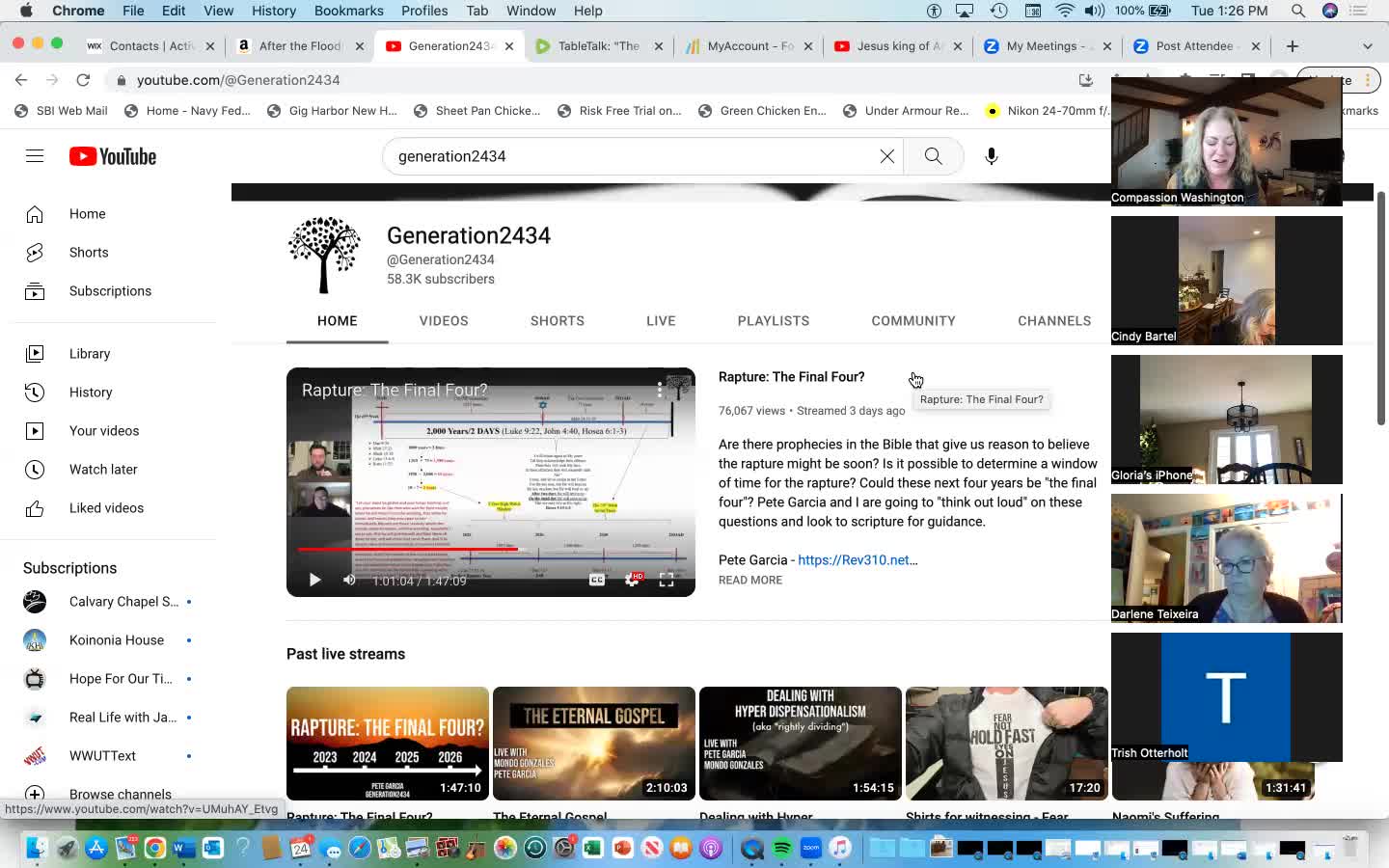The image size is (1389, 868).
Task: Select the HOME channel tab
Action: pyautogui.click(x=338, y=321)
